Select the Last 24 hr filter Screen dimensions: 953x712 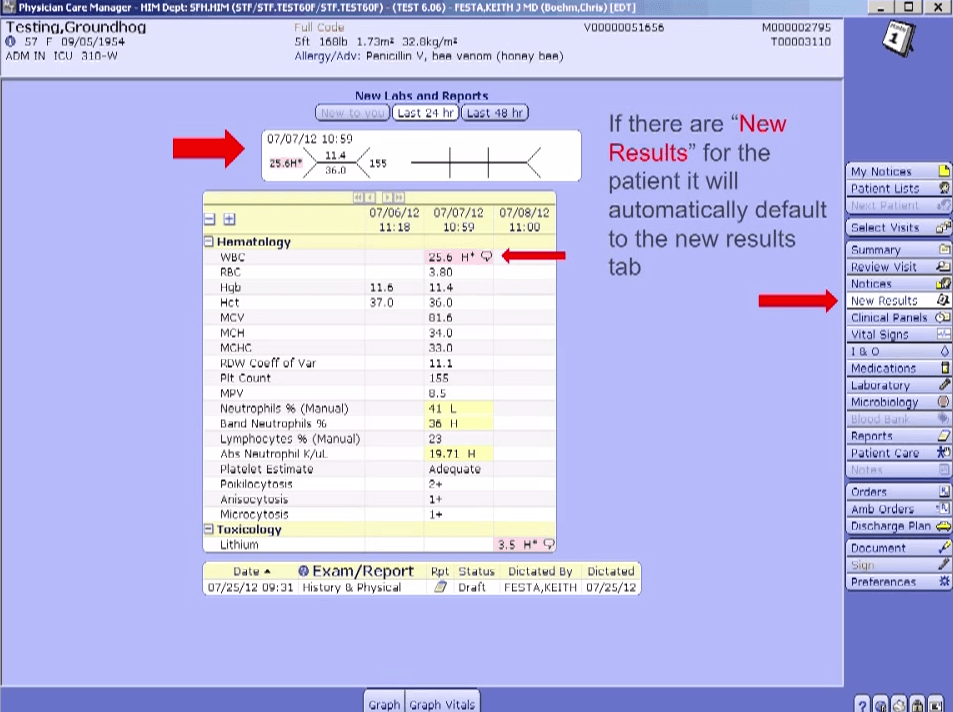[425, 112]
